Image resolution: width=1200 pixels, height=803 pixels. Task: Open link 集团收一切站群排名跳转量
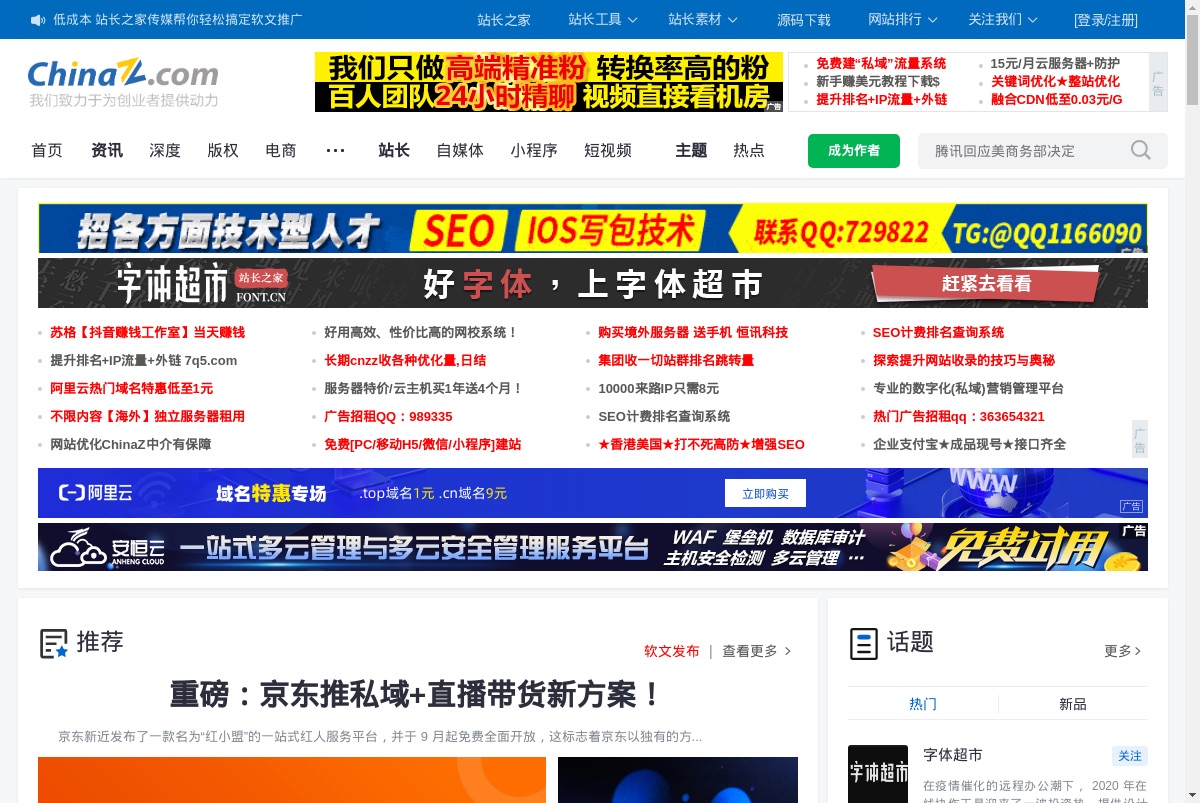676,360
